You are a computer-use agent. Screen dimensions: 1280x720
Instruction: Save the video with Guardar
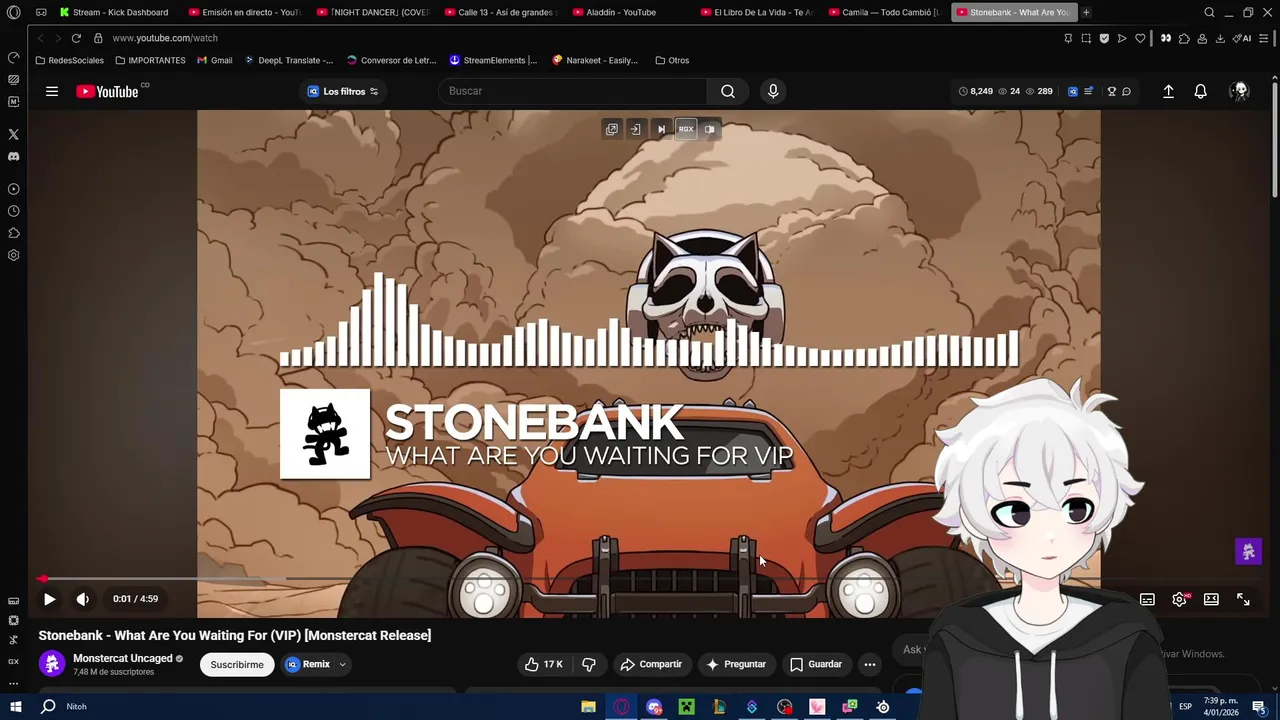(x=815, y=664)
